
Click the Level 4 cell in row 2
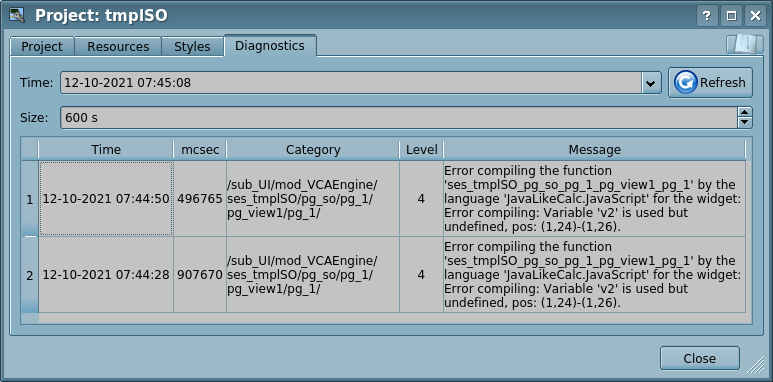click(x=422, y=275)
